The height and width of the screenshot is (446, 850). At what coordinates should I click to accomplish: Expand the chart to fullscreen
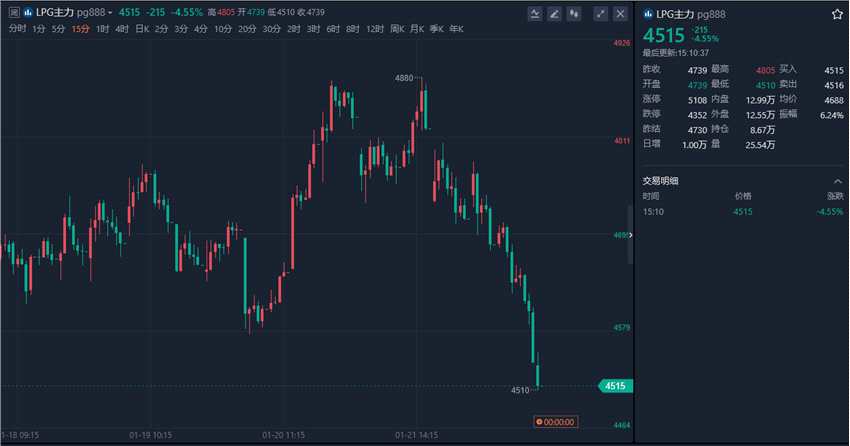pyautogui.click(x=601, y=14)
